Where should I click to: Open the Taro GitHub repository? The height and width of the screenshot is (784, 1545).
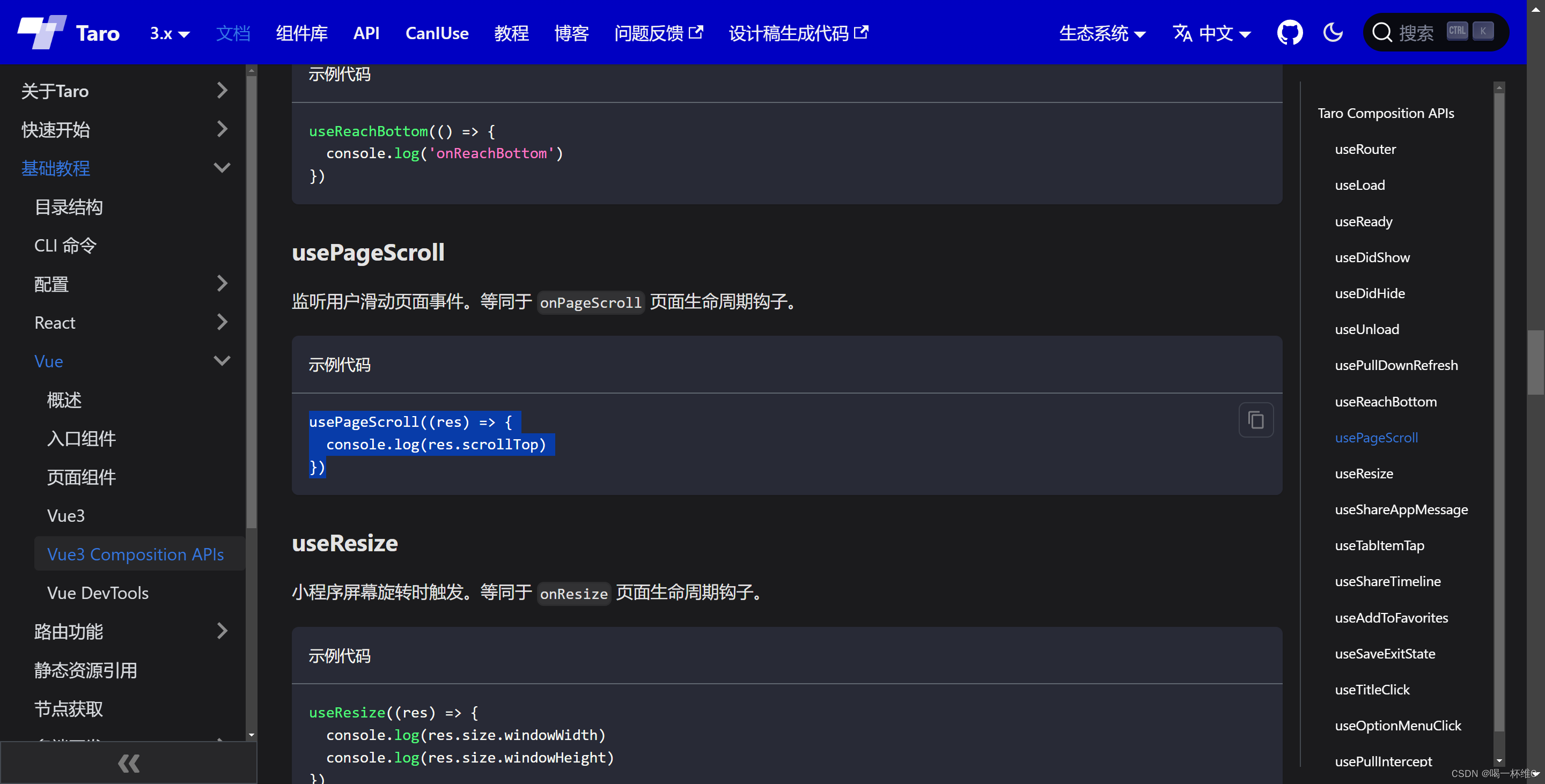pyautogui.click(x=1290, y=32)
